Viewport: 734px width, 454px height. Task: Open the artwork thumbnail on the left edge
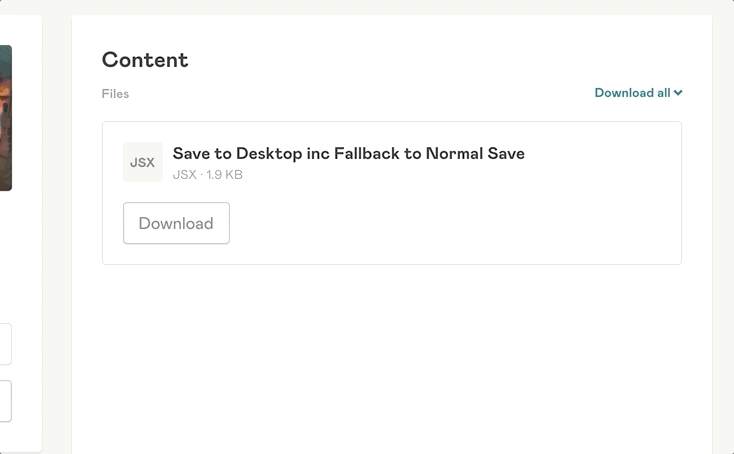[x=5, y=117]
